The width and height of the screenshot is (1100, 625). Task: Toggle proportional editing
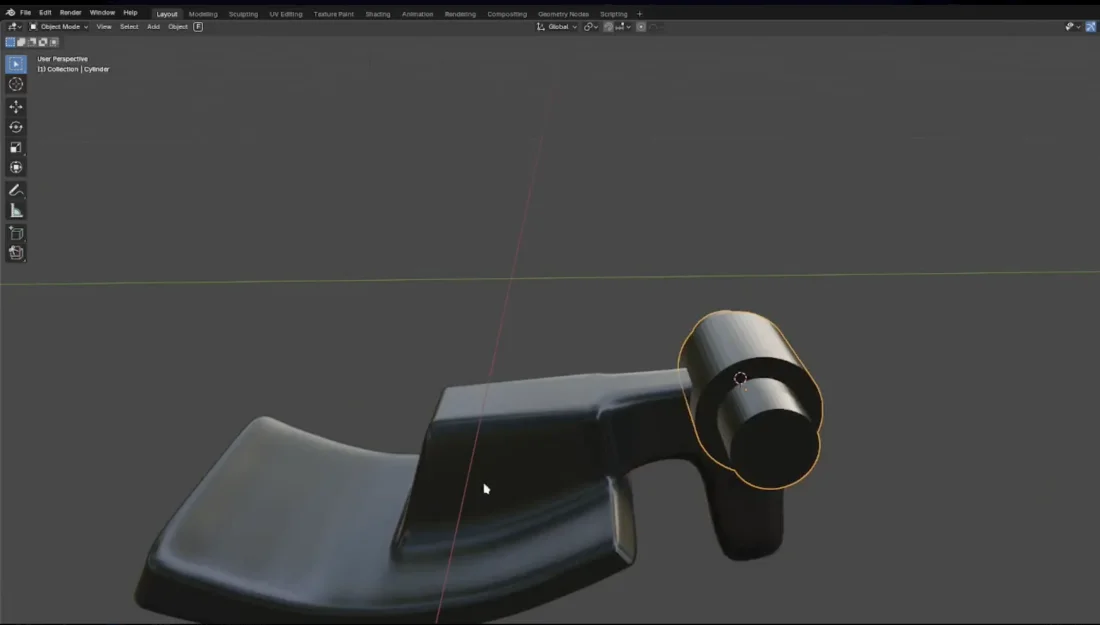(640, 27)
